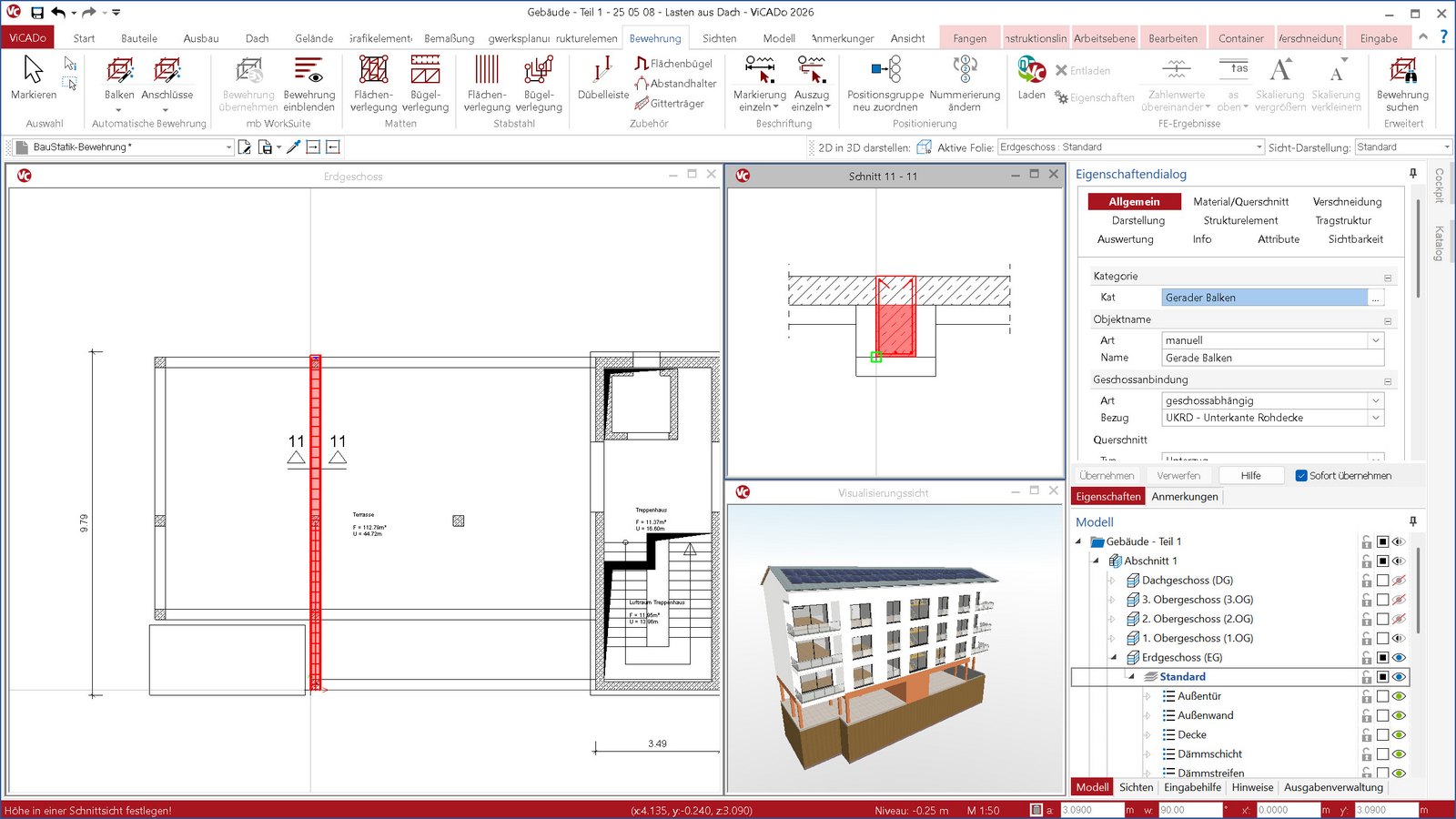Switch to the Bemaßung ribbon tab
1456x819 pixels.
tap(449, 38)
